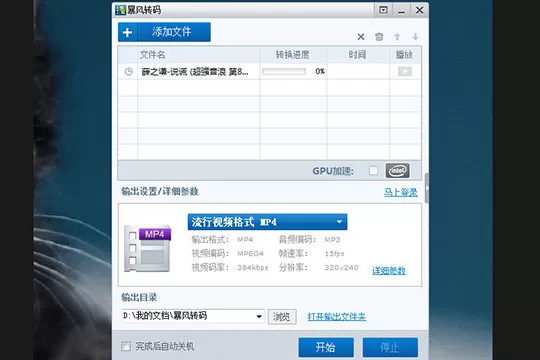Click the 0% conversion progress bar

[x=284, y=72]
